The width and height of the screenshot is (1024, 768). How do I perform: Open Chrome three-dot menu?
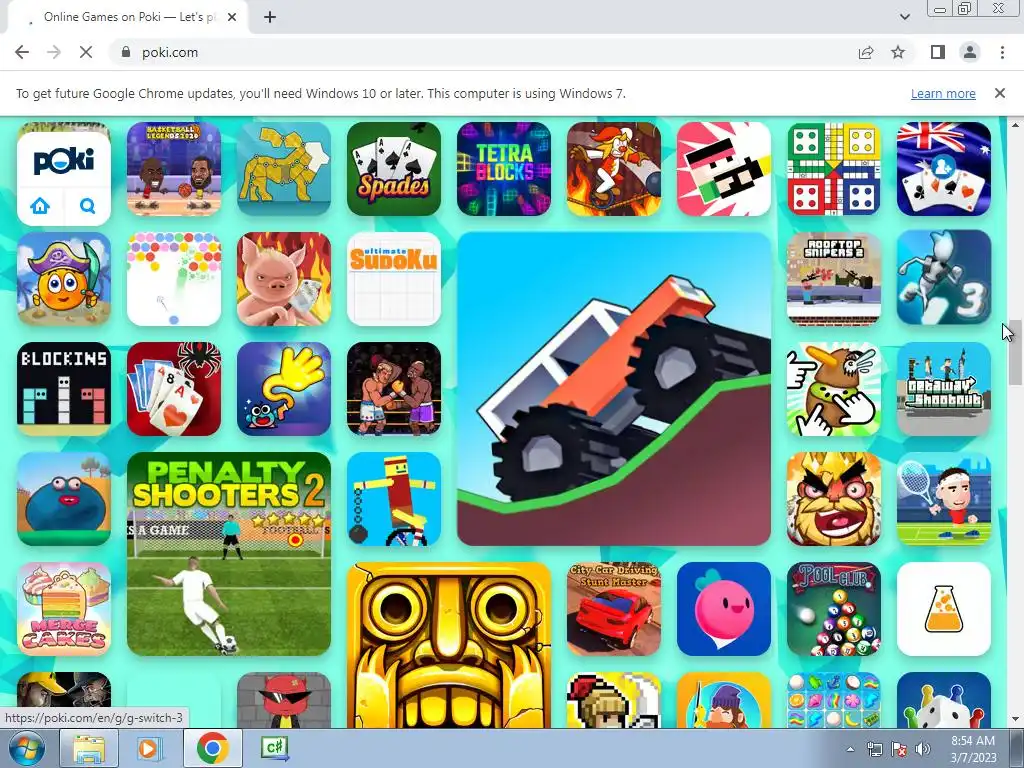coord(1002,52)
